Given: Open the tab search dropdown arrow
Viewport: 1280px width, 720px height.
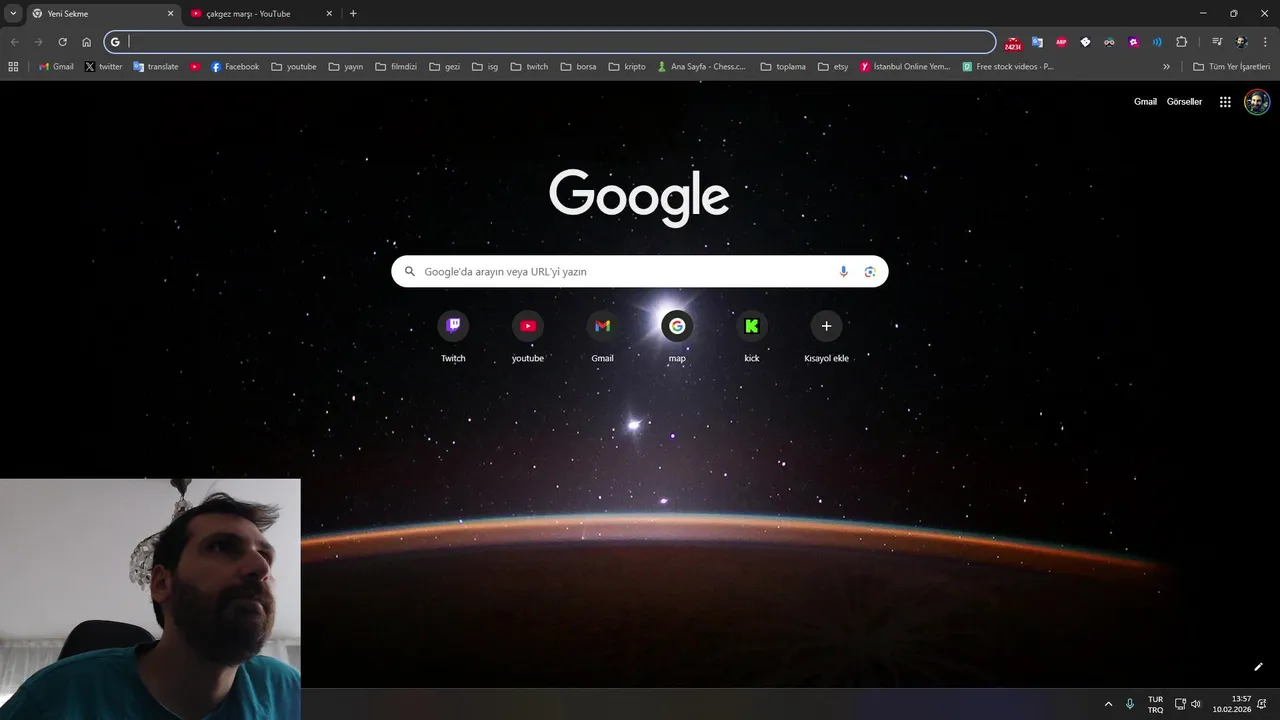Looking at the screenshot, I should (x=13, y=13).
